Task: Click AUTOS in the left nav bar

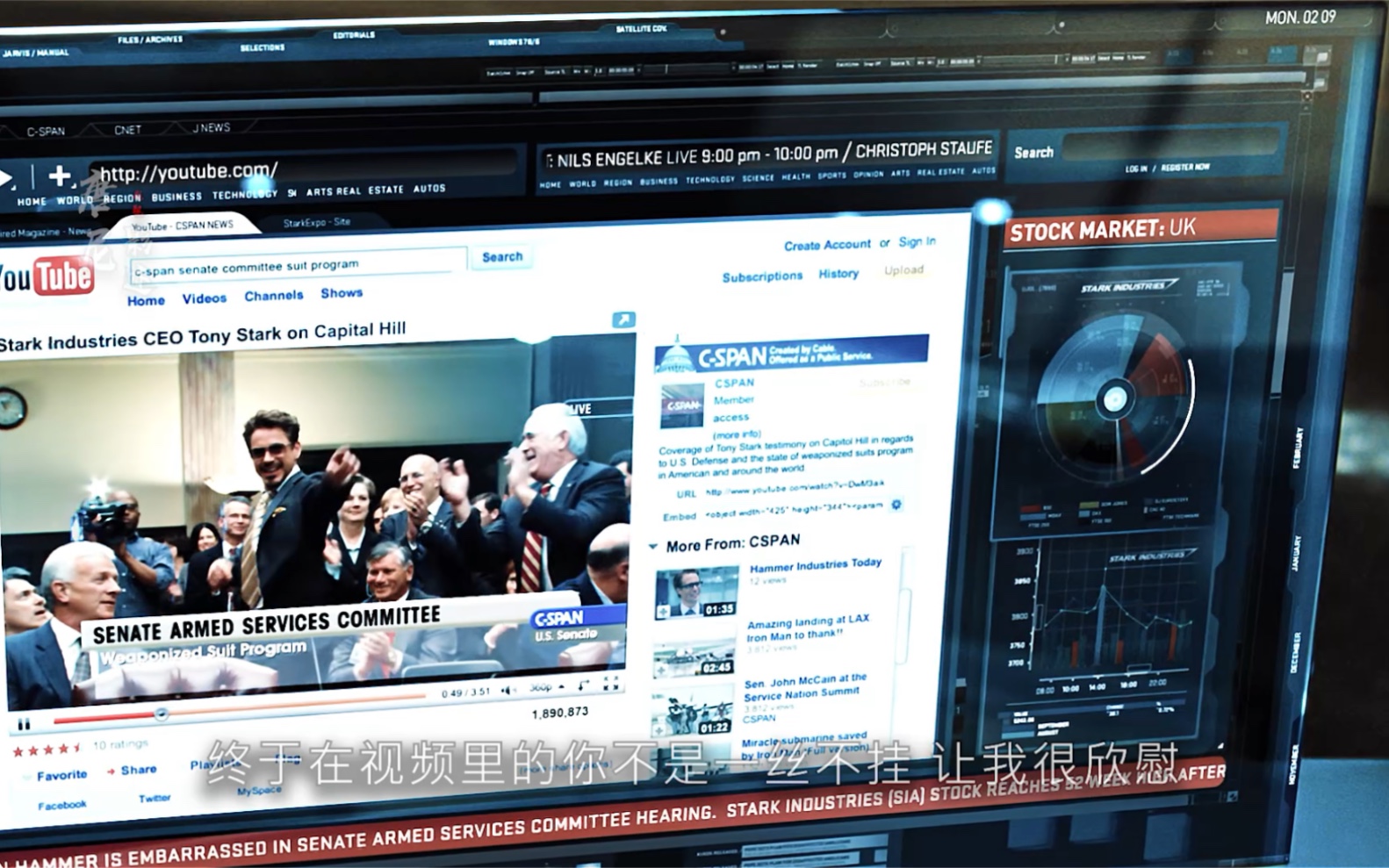Action: [429, 189]
